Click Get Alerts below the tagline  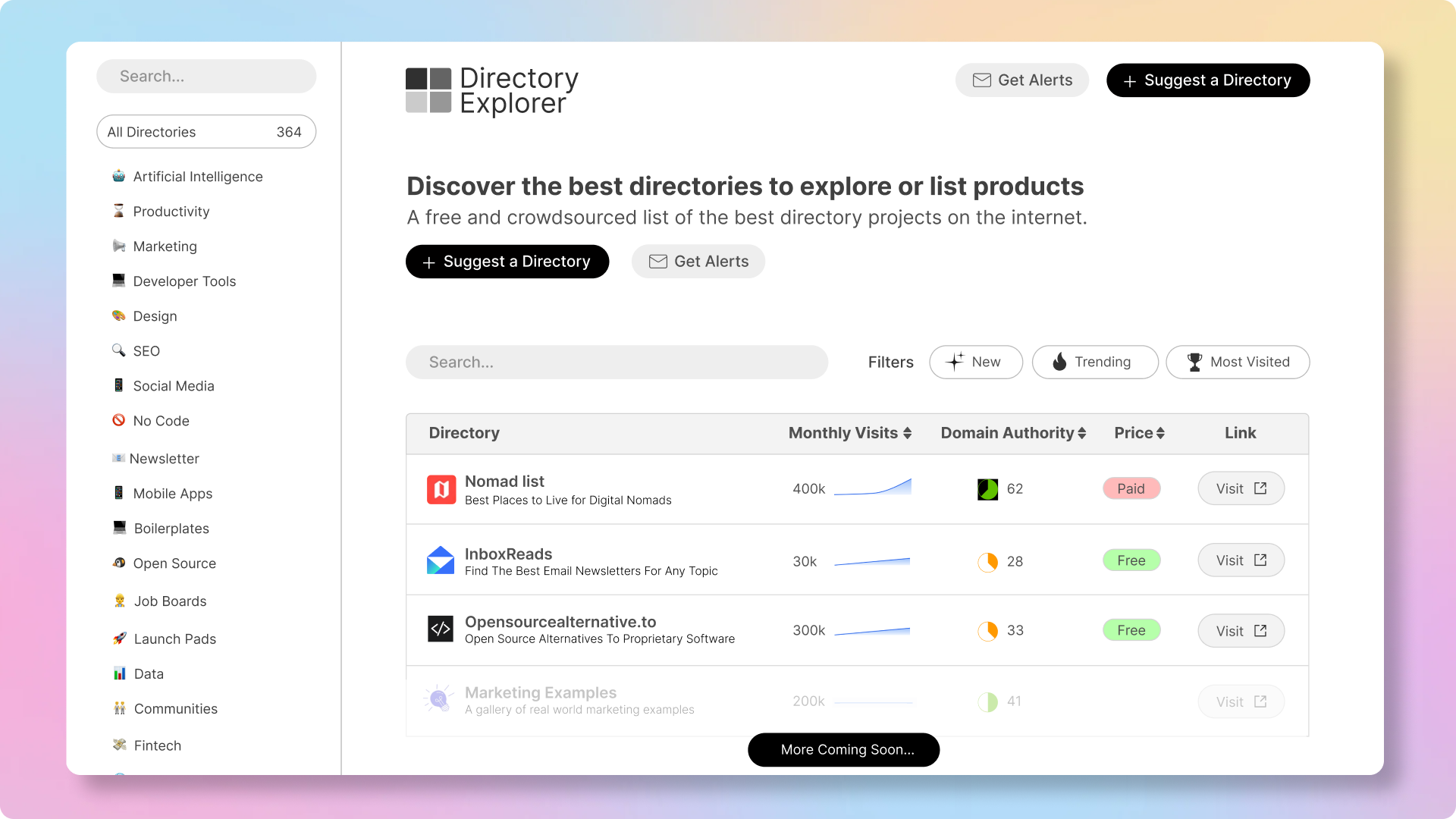pyautogui.click(x=698, y=262)
